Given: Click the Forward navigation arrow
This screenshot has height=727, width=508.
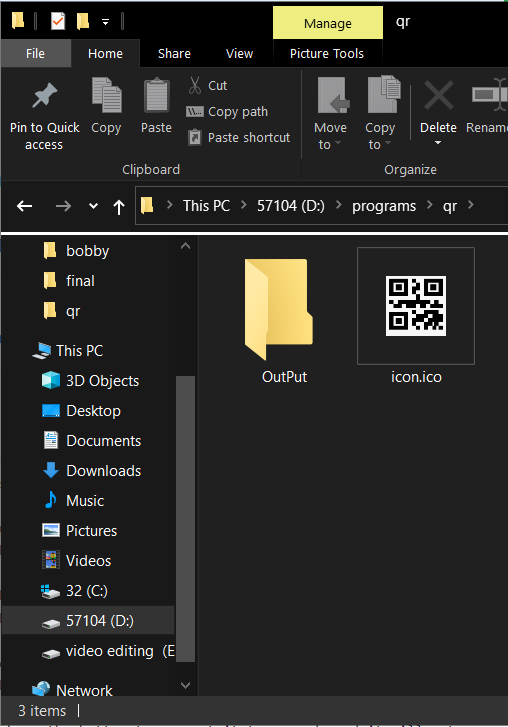Looking at the screenshot, I should point(63,206).
